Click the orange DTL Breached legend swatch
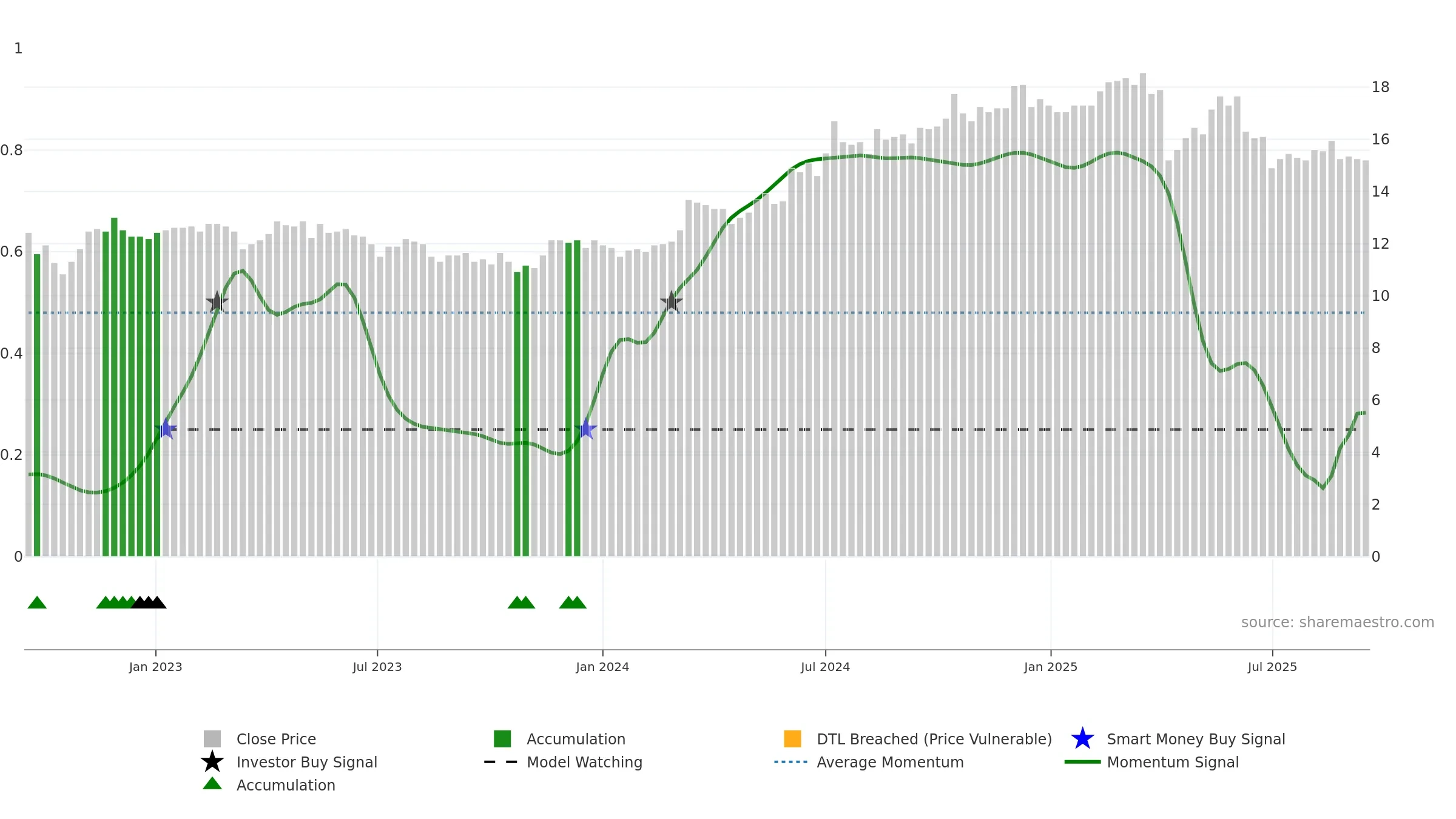This screenshot has height=819, width=1456. coord(792,739)
